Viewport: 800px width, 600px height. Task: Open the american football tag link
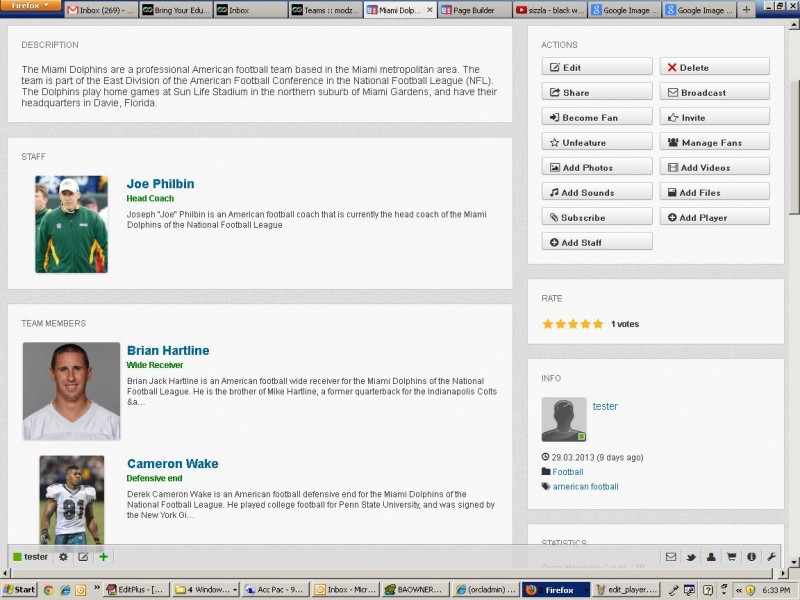pyautogui.click(x=585, y=487)
